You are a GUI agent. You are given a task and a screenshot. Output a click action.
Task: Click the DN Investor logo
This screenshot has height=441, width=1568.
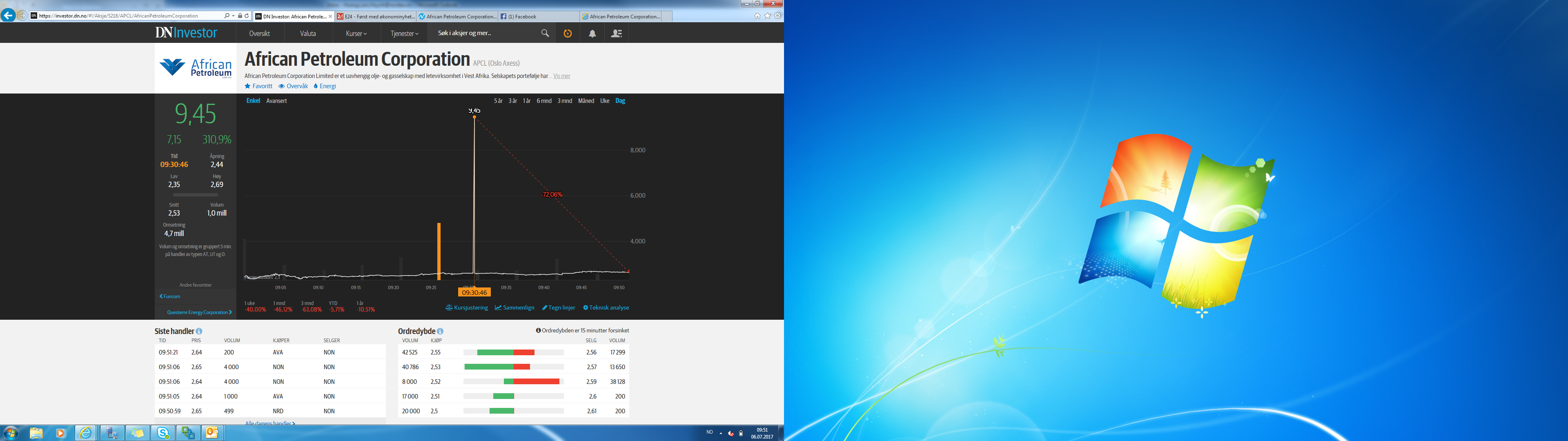[x=186, y=33]
